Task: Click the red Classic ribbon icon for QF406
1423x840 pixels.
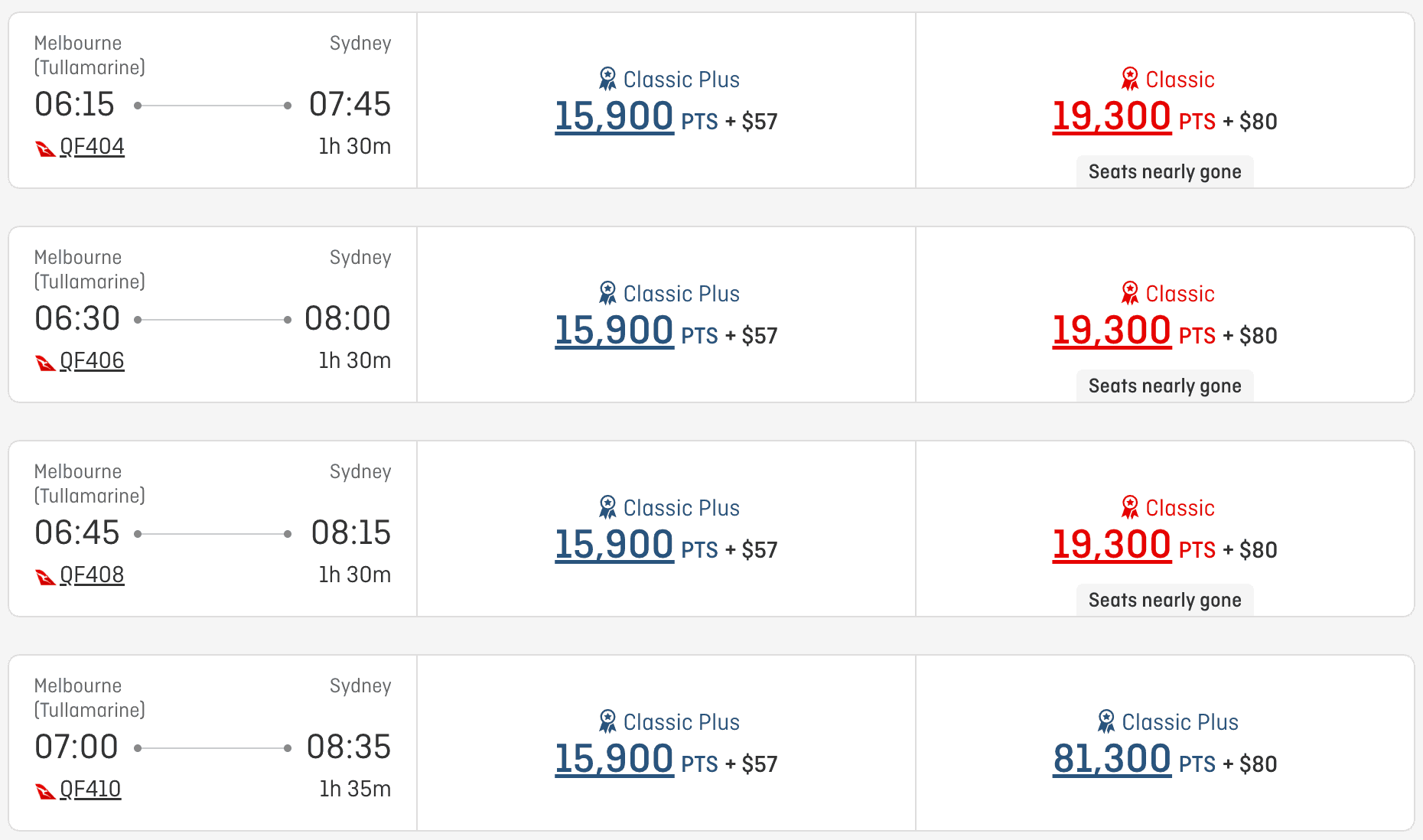Action: pos(1130,293)
